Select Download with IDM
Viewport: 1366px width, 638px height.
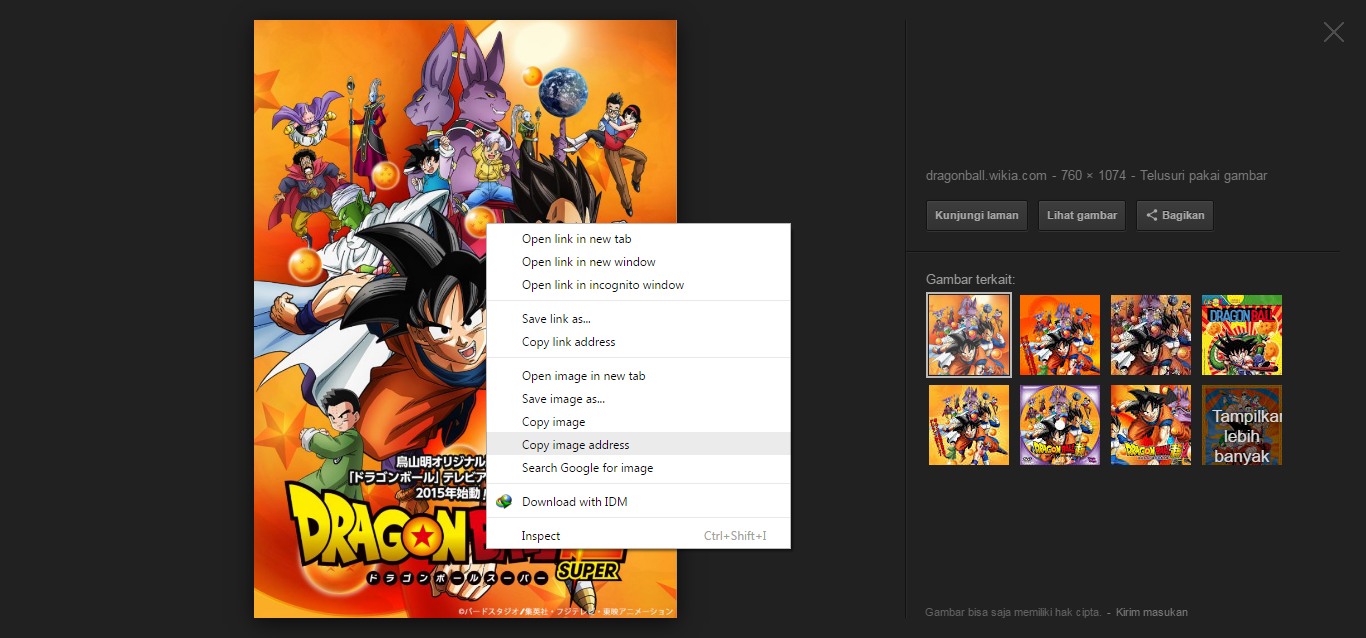[638, 502]
